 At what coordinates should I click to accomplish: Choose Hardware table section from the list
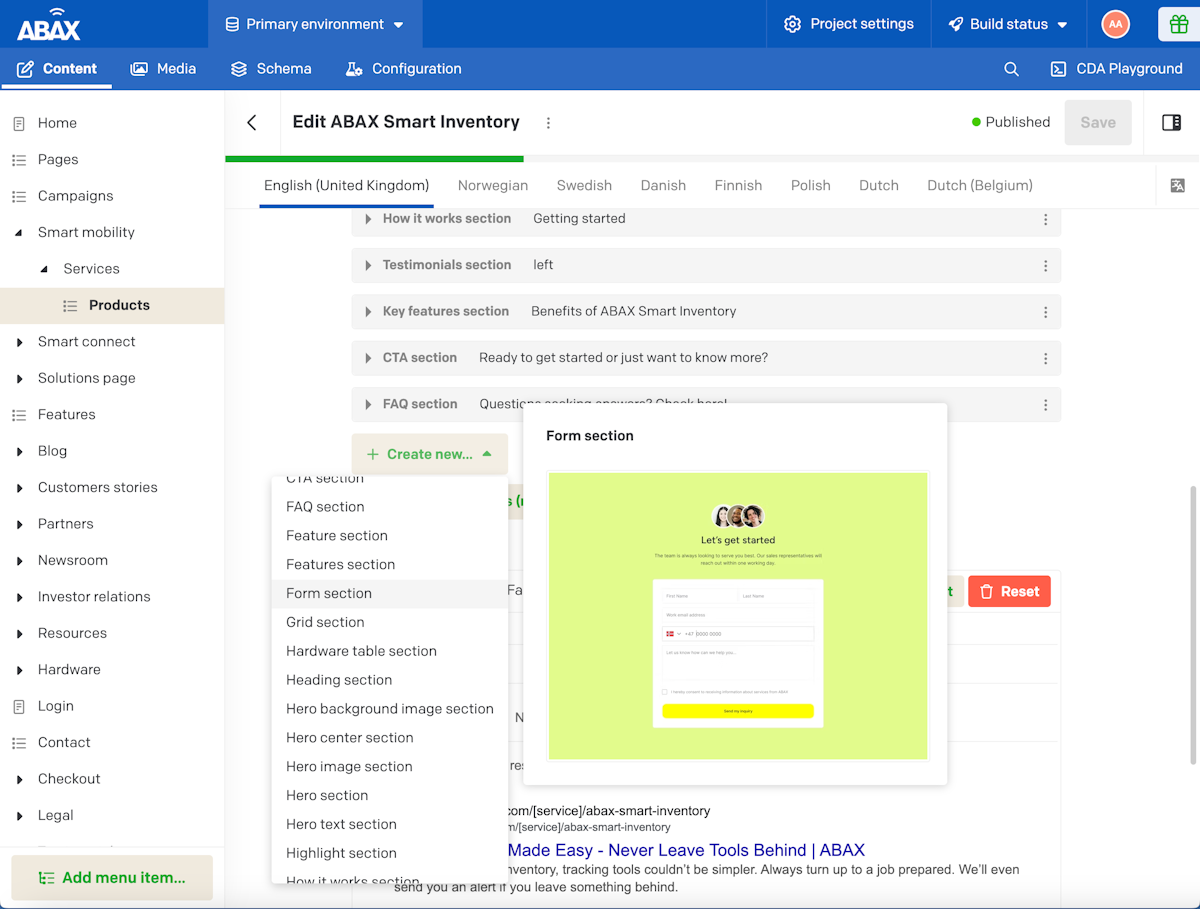click(x=390, y=651)
